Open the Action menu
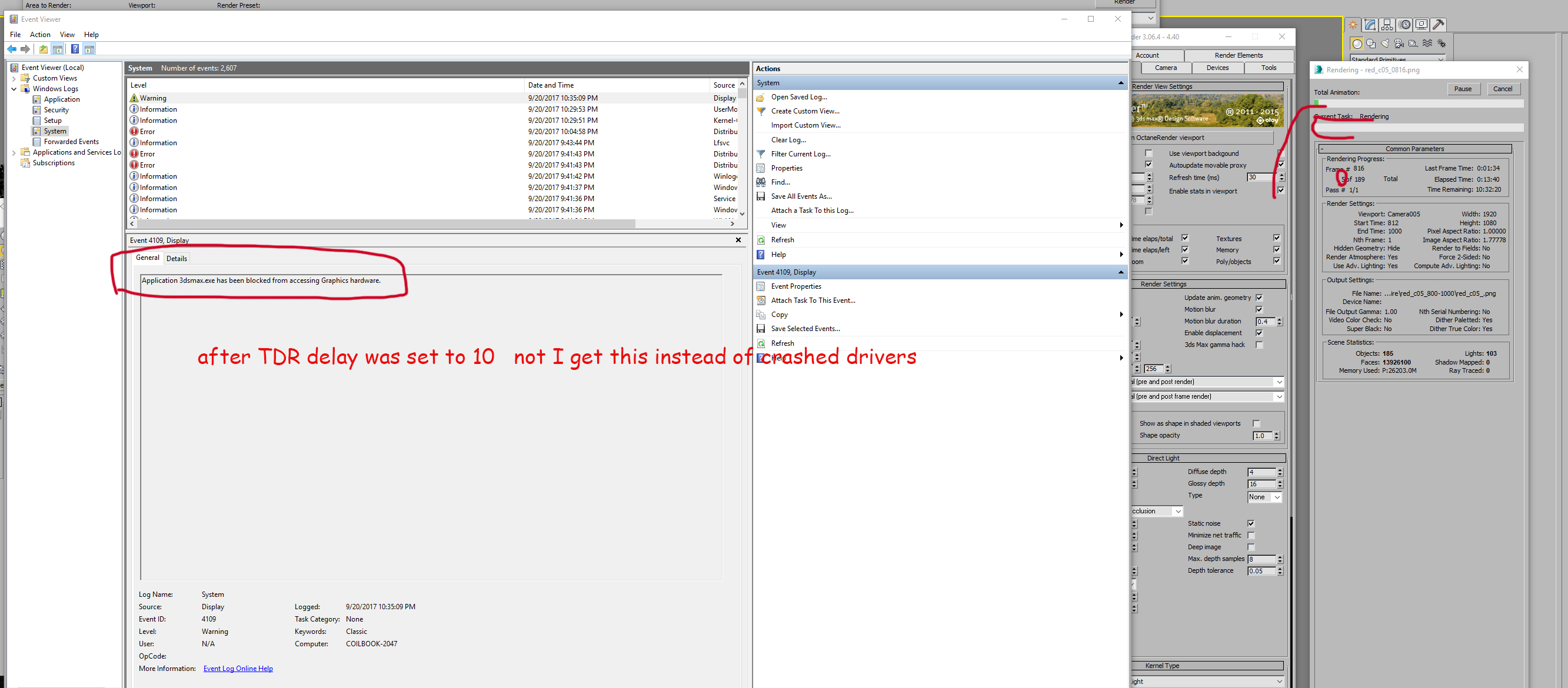This screenshot has height=688, width=1568. (40, 35)
